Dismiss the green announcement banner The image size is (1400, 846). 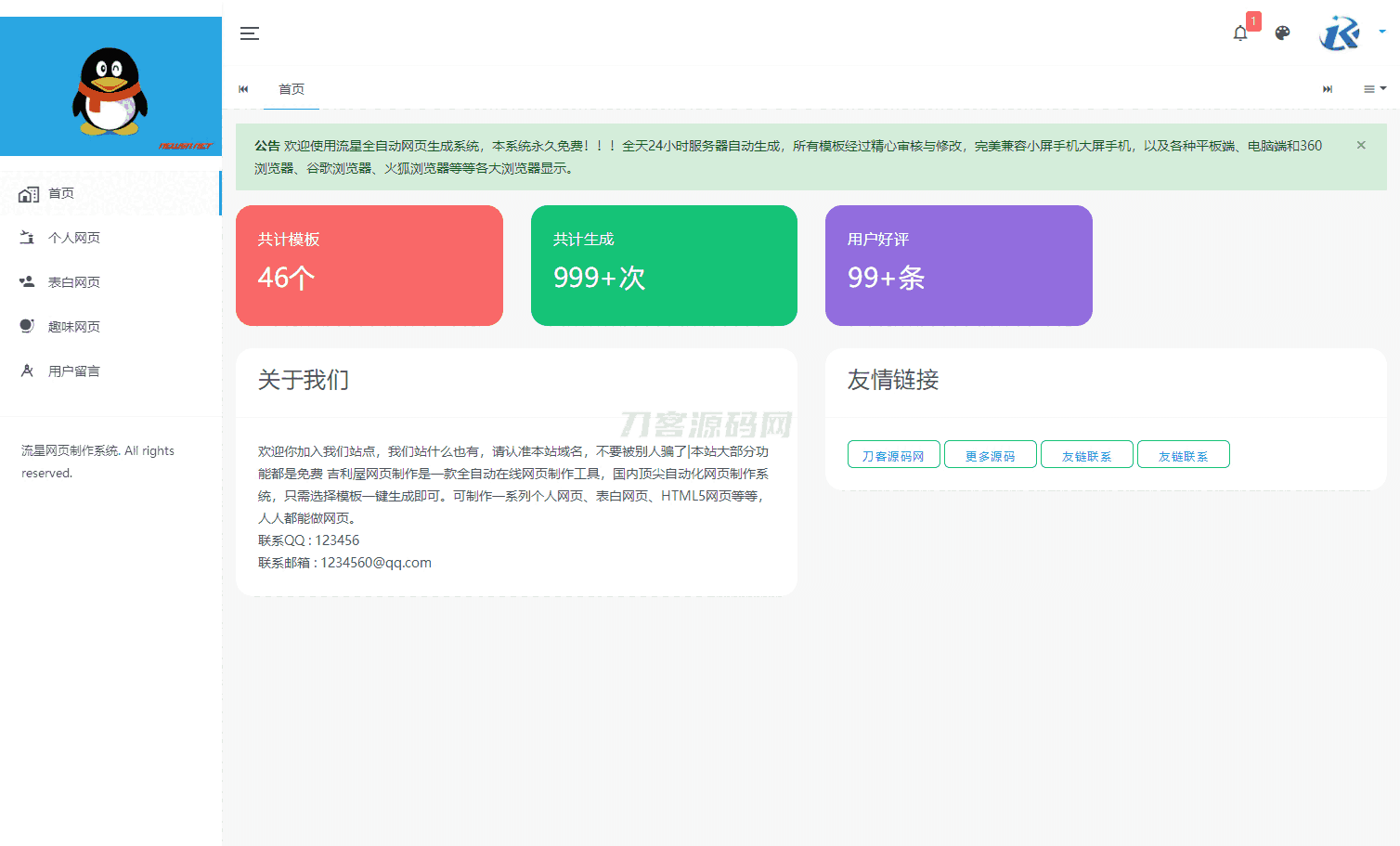[1360, 145]
